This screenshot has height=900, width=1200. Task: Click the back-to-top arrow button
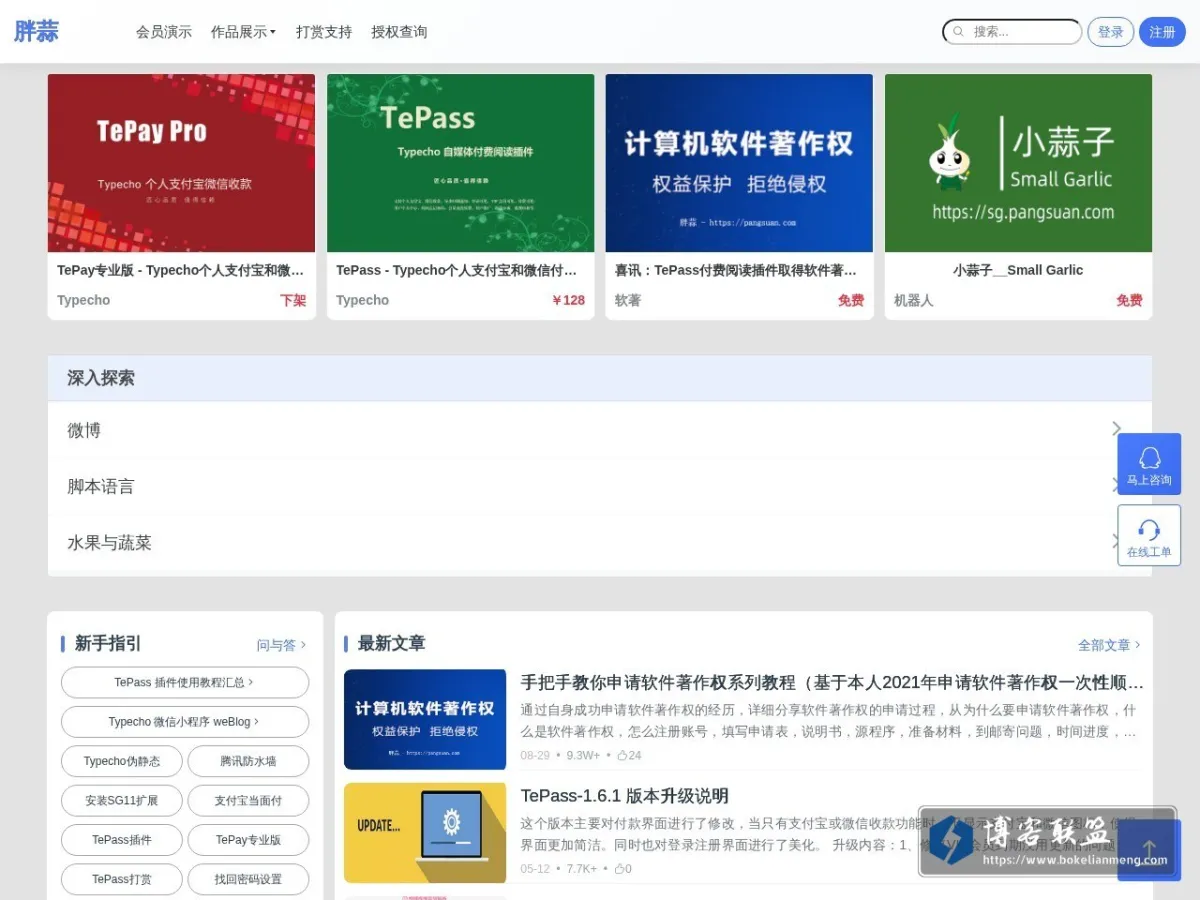(x=1149, y=850)
